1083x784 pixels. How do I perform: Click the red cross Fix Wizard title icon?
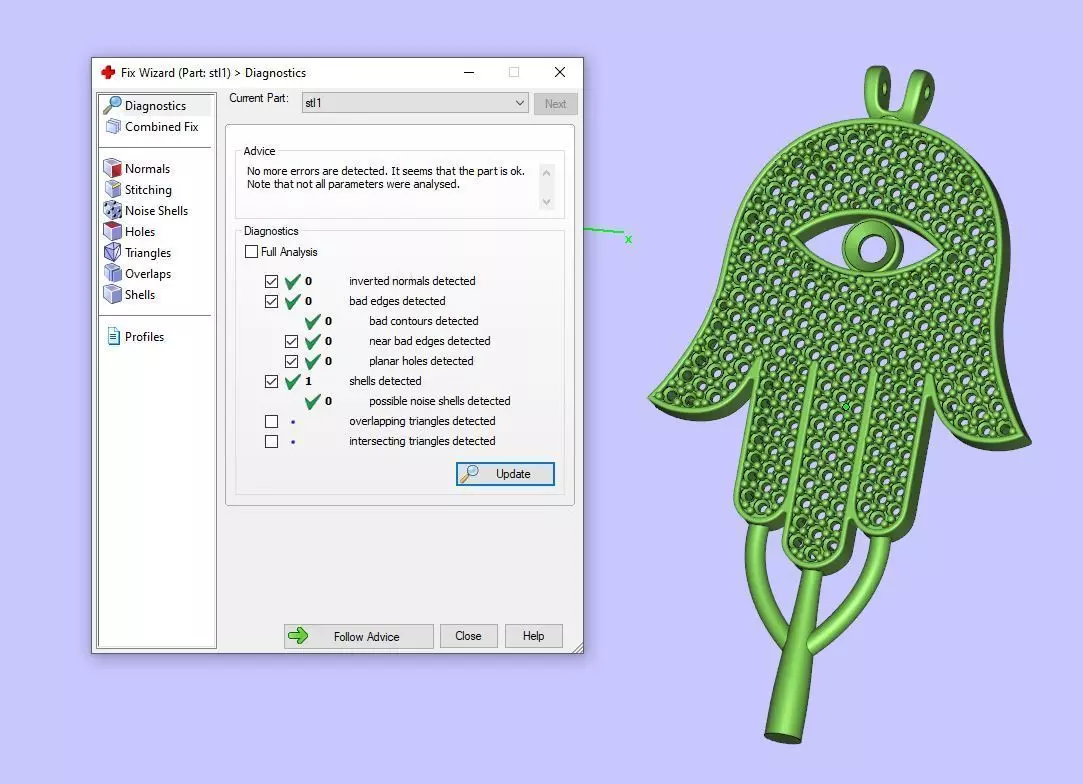point(108,73)
